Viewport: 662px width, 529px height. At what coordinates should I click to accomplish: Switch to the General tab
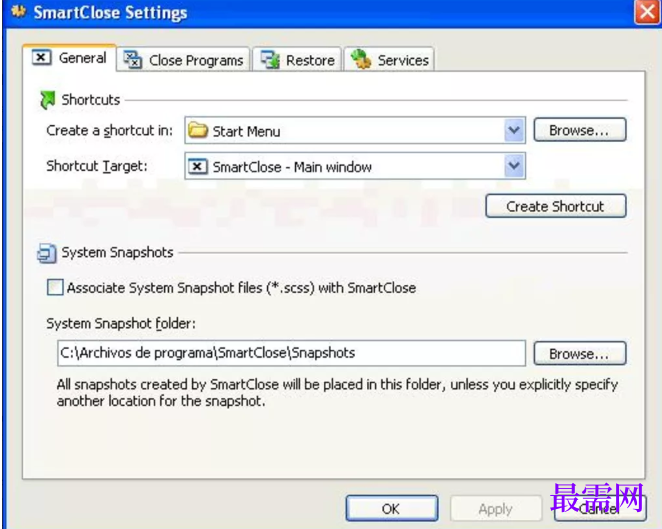[x=70, y=58]
